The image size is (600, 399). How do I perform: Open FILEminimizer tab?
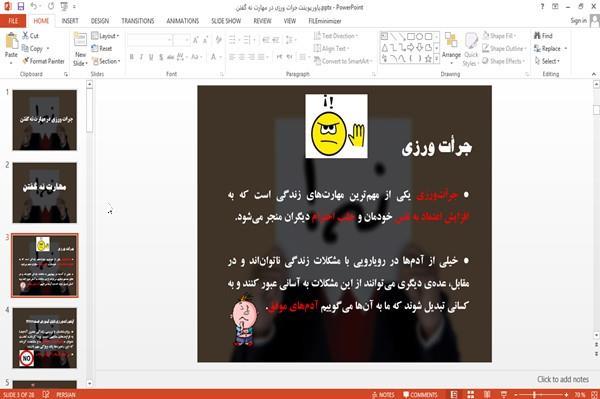(x=325, y=21)
